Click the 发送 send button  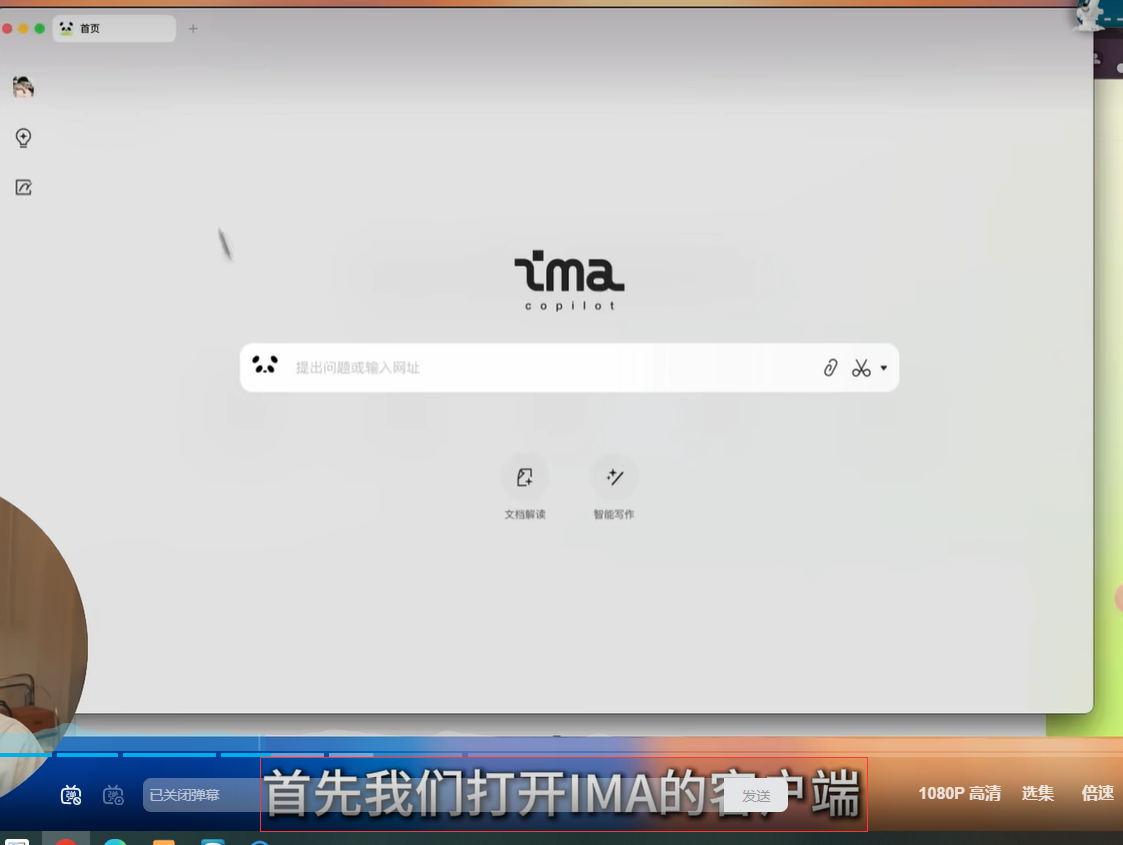(756, 796)
